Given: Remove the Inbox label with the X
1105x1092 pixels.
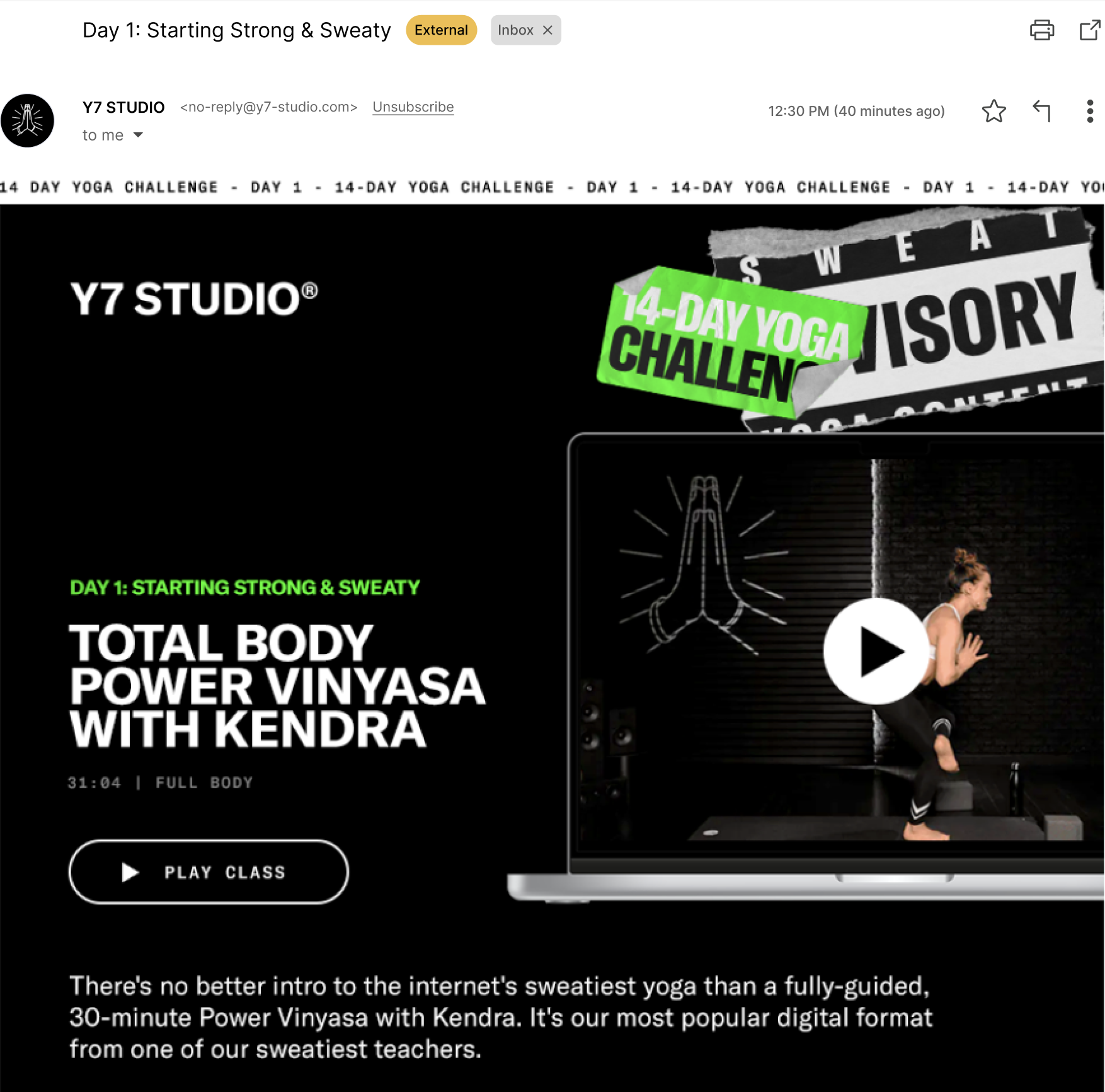Looking at the screenshot, I should 547,30.
